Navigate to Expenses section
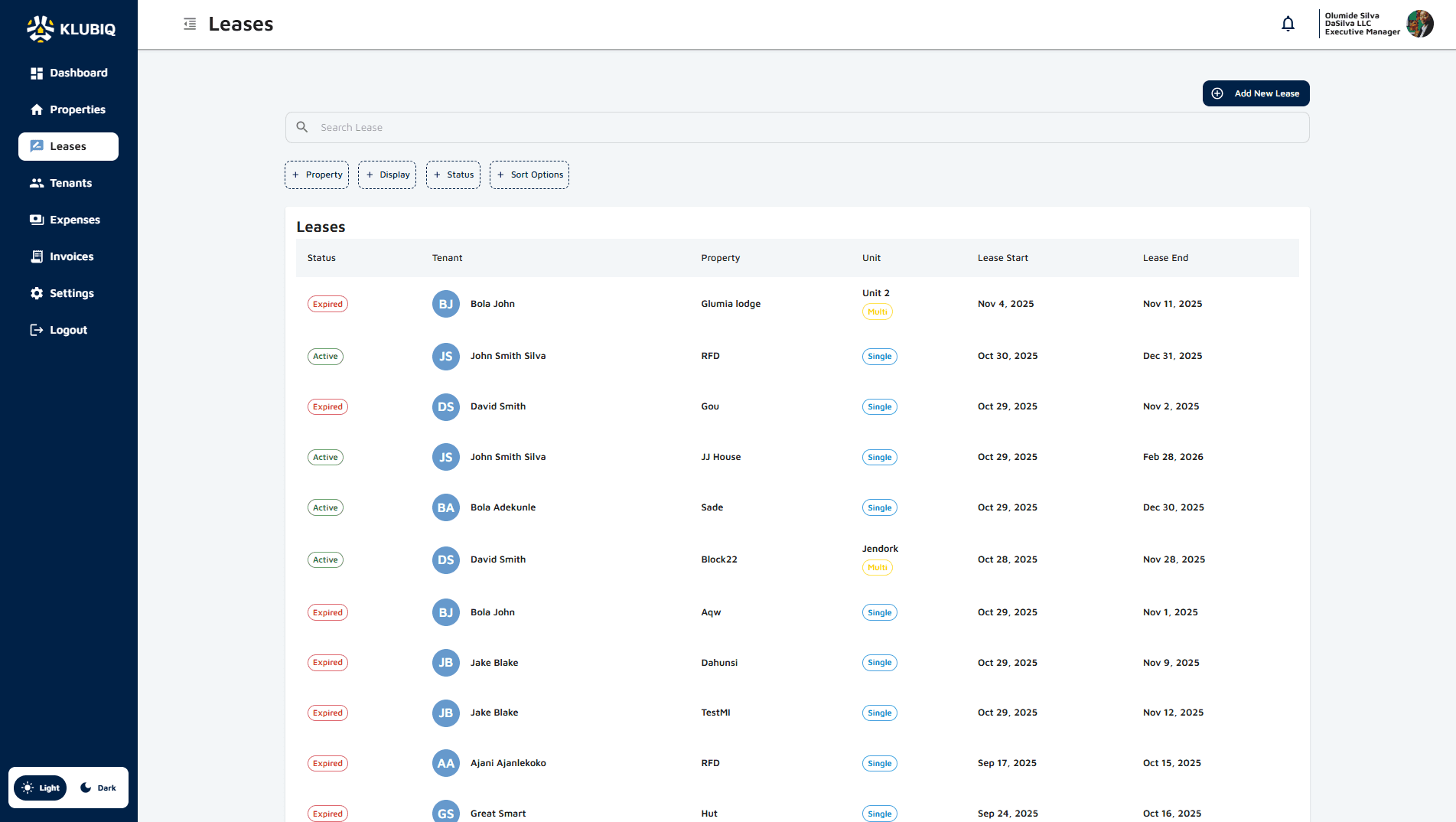This screenshot has width=1456, height=822. 74,220
